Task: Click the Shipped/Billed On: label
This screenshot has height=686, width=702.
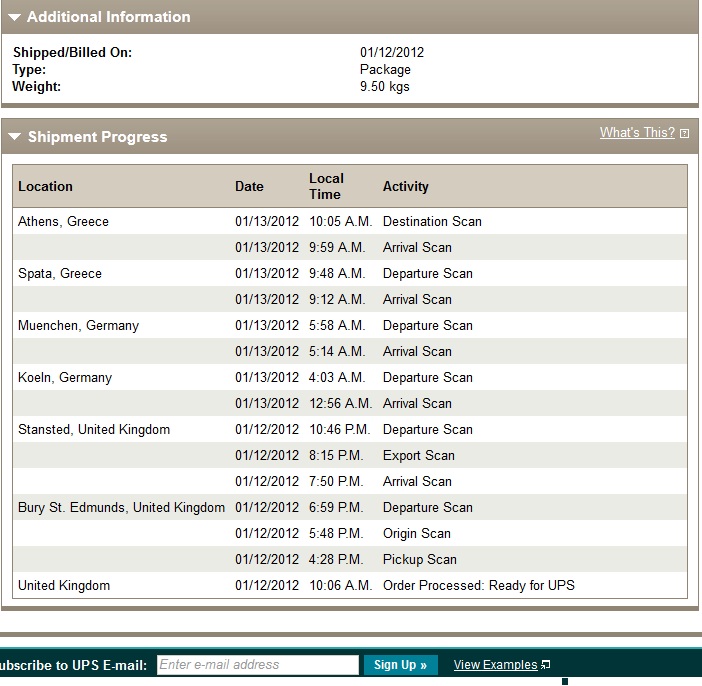Action: 73,52
